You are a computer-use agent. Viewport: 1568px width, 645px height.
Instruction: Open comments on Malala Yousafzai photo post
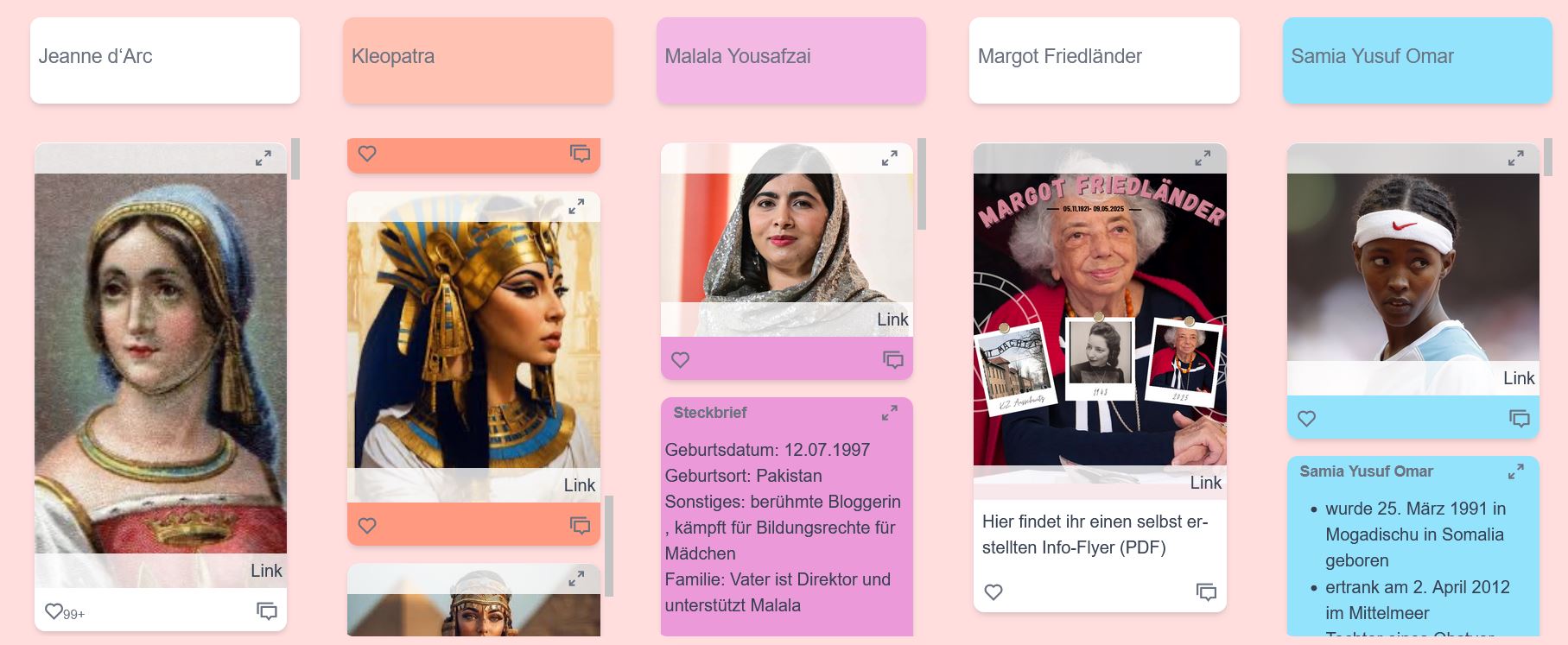tap(893, 359)
